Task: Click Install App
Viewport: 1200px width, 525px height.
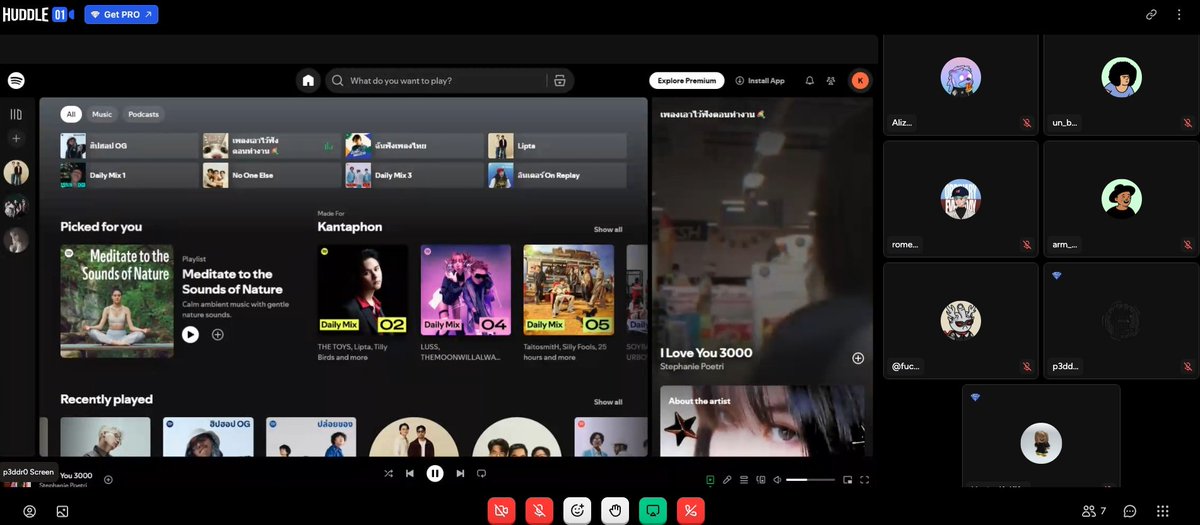Action: 760,81
